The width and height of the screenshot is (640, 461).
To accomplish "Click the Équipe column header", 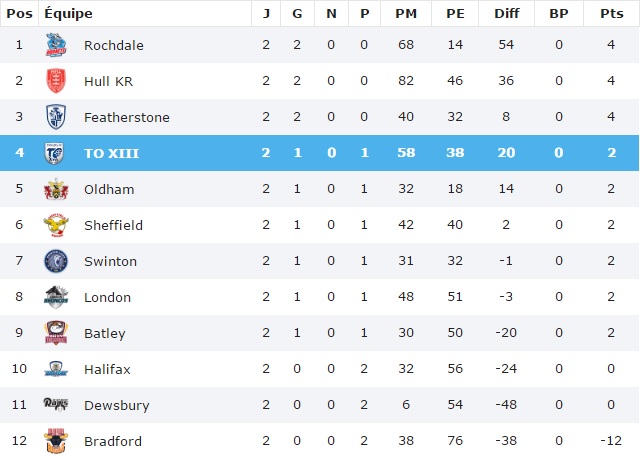I will (x=68, y=13).
